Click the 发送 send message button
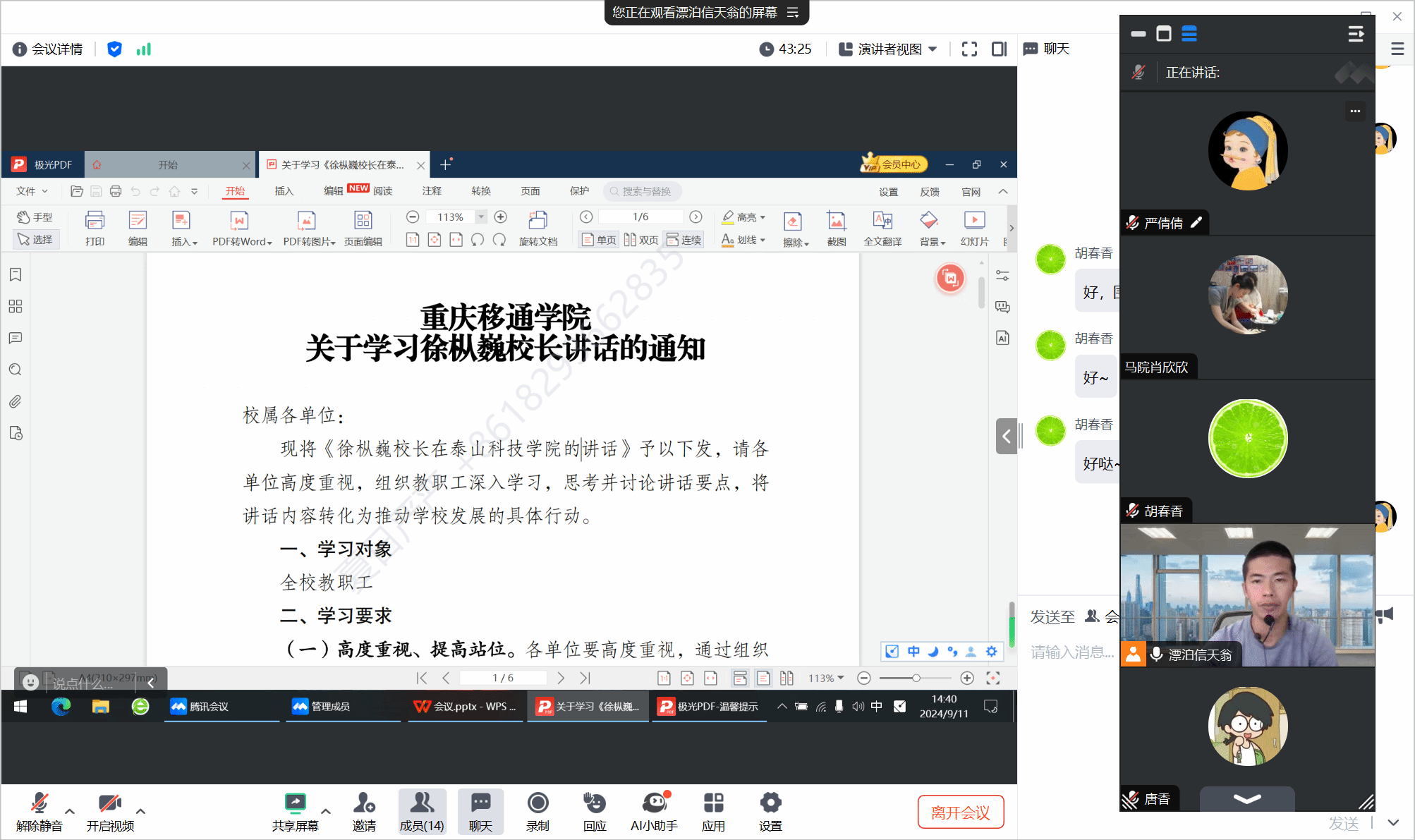1415x840 pixels. [x=1343, y=823]
